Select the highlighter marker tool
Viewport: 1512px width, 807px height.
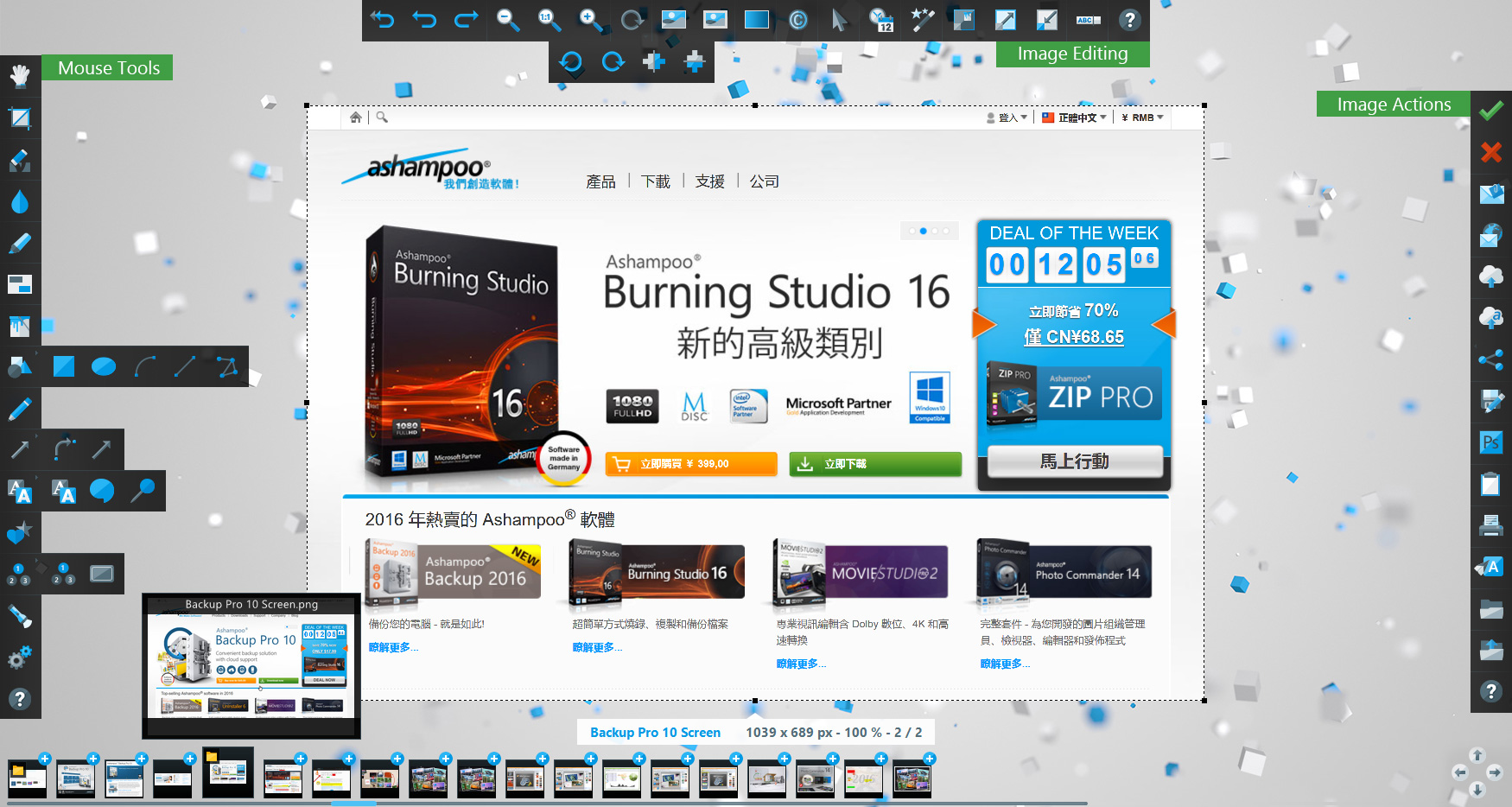click(20, 243)
